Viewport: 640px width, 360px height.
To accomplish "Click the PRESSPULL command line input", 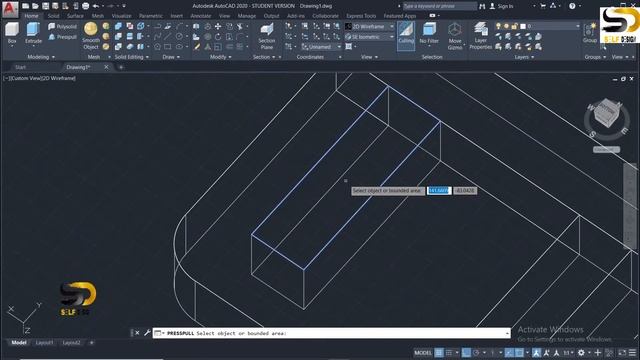I will 331,333.
